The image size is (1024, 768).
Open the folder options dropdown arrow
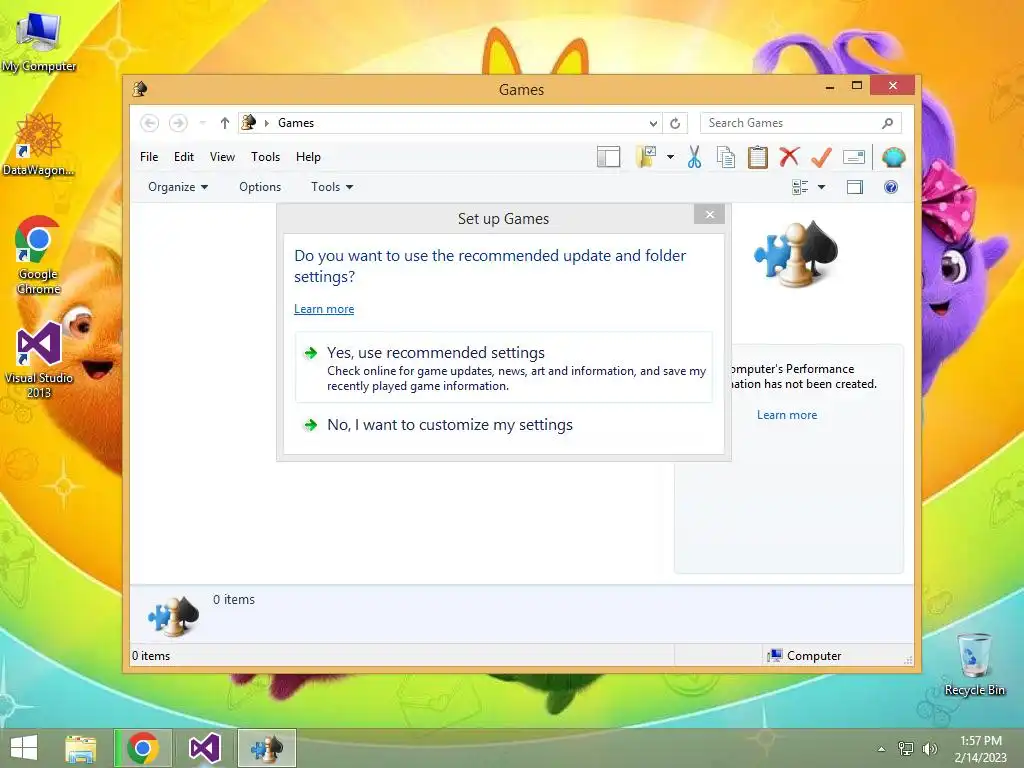tap(670, 157)
